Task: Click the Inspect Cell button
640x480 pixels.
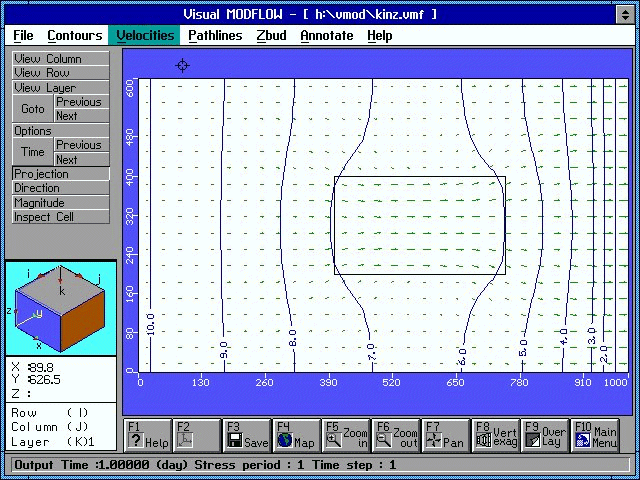Action: (x=61, y=217)
